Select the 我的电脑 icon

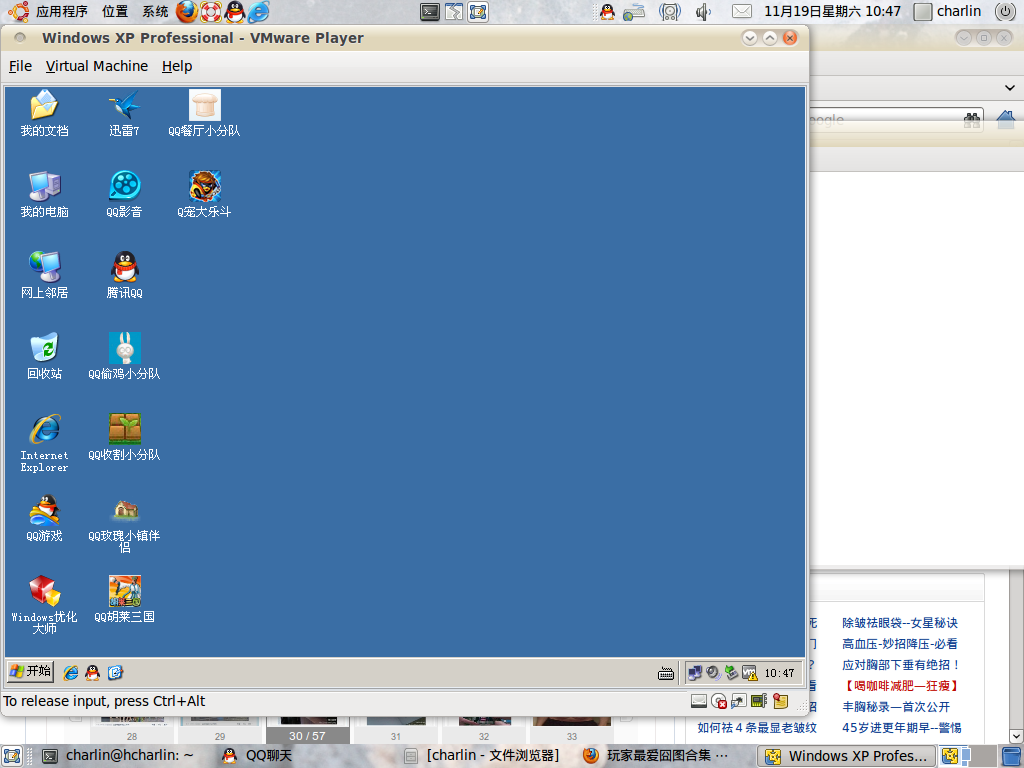44,194
